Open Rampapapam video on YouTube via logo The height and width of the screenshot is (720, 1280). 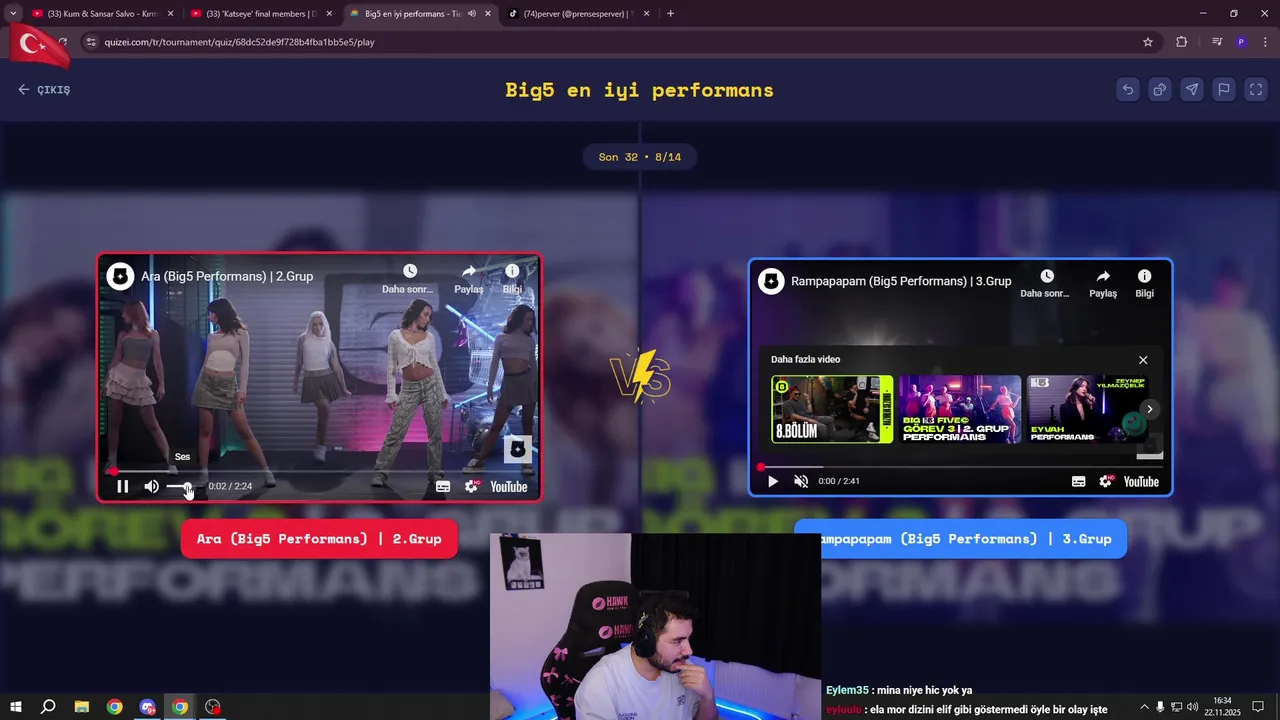[x=1141, y=482]
